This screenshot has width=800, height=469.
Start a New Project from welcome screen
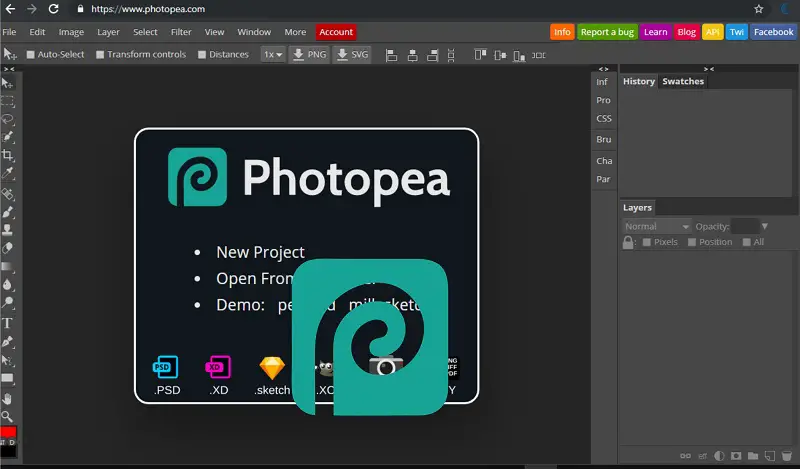pos(260,252)
